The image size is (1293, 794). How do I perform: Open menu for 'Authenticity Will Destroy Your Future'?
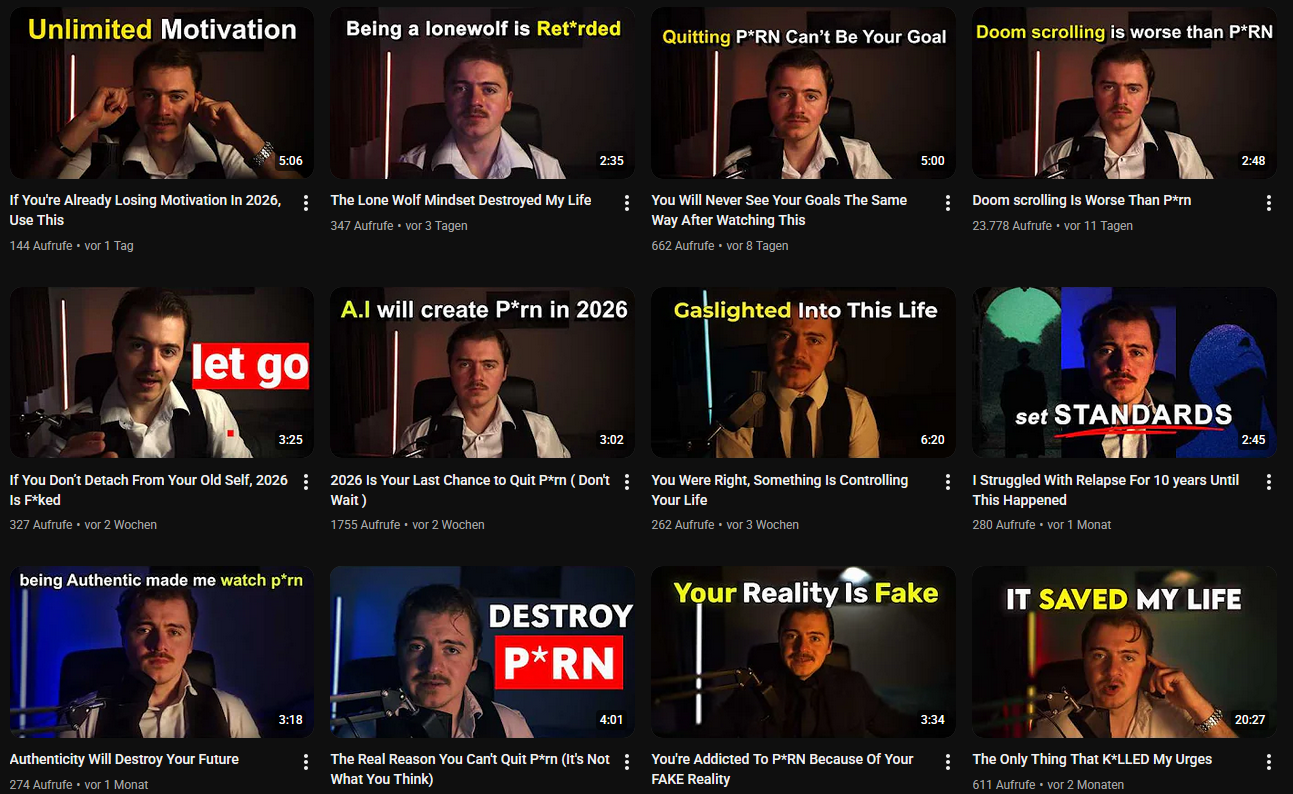click(x=306, y=762)
